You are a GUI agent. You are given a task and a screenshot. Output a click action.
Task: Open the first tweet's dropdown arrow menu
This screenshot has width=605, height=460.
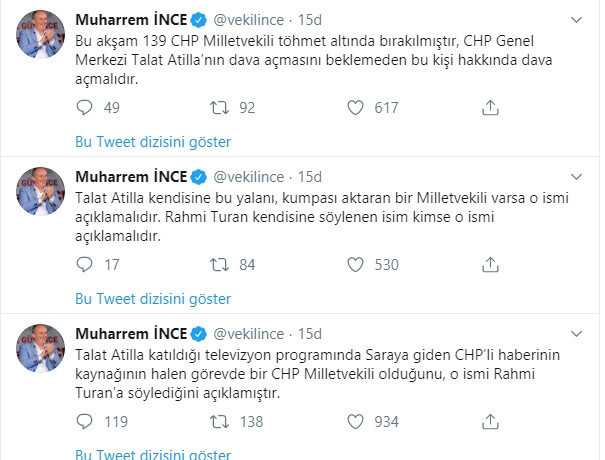582,19
